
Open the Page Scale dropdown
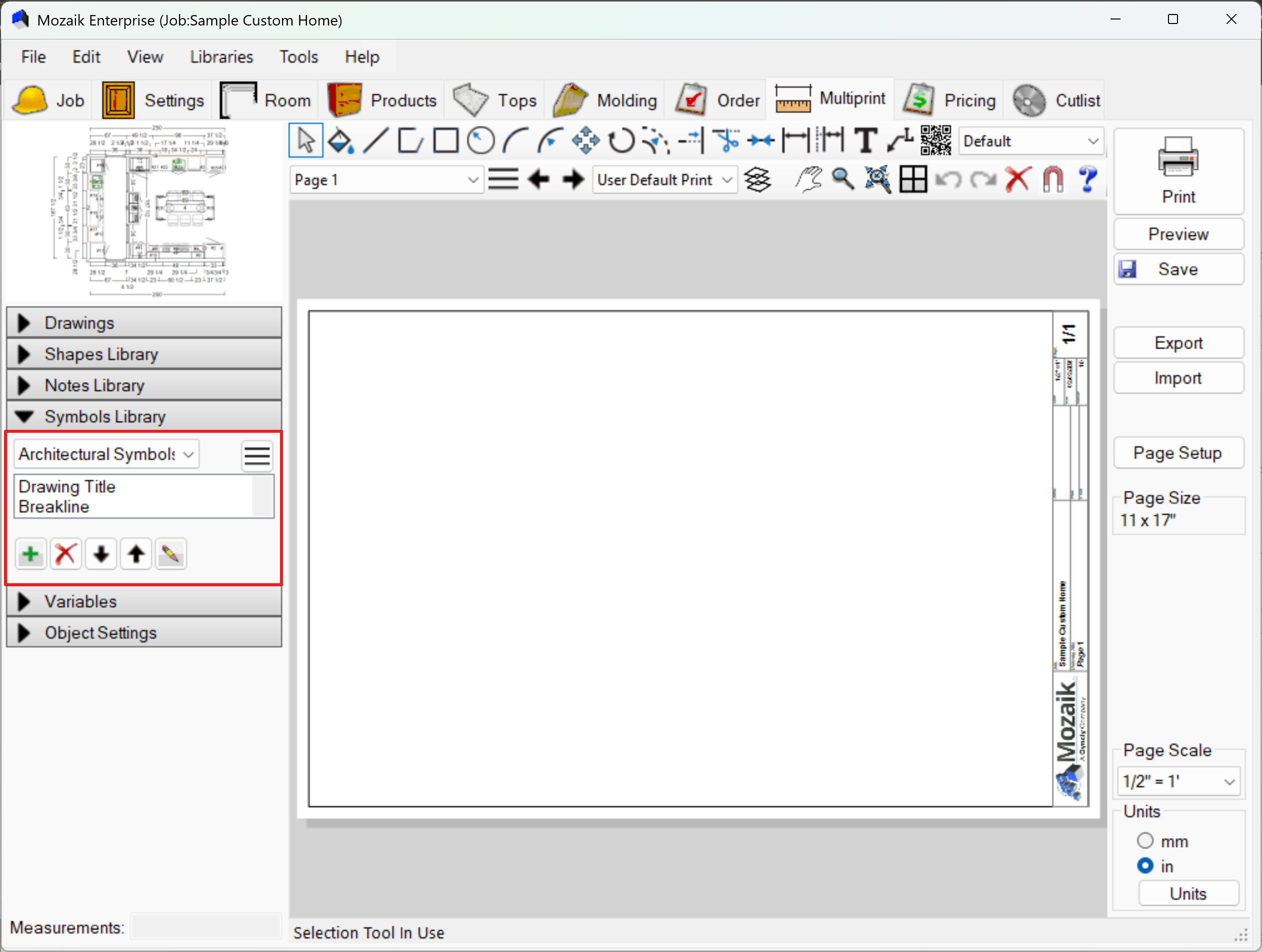[1178, 782]
